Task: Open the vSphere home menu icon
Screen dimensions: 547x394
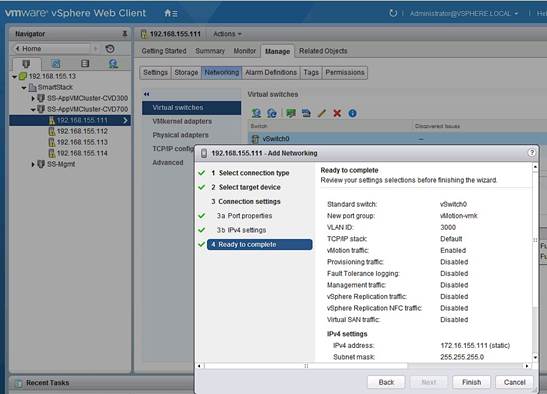Action: tap(171, 13)
